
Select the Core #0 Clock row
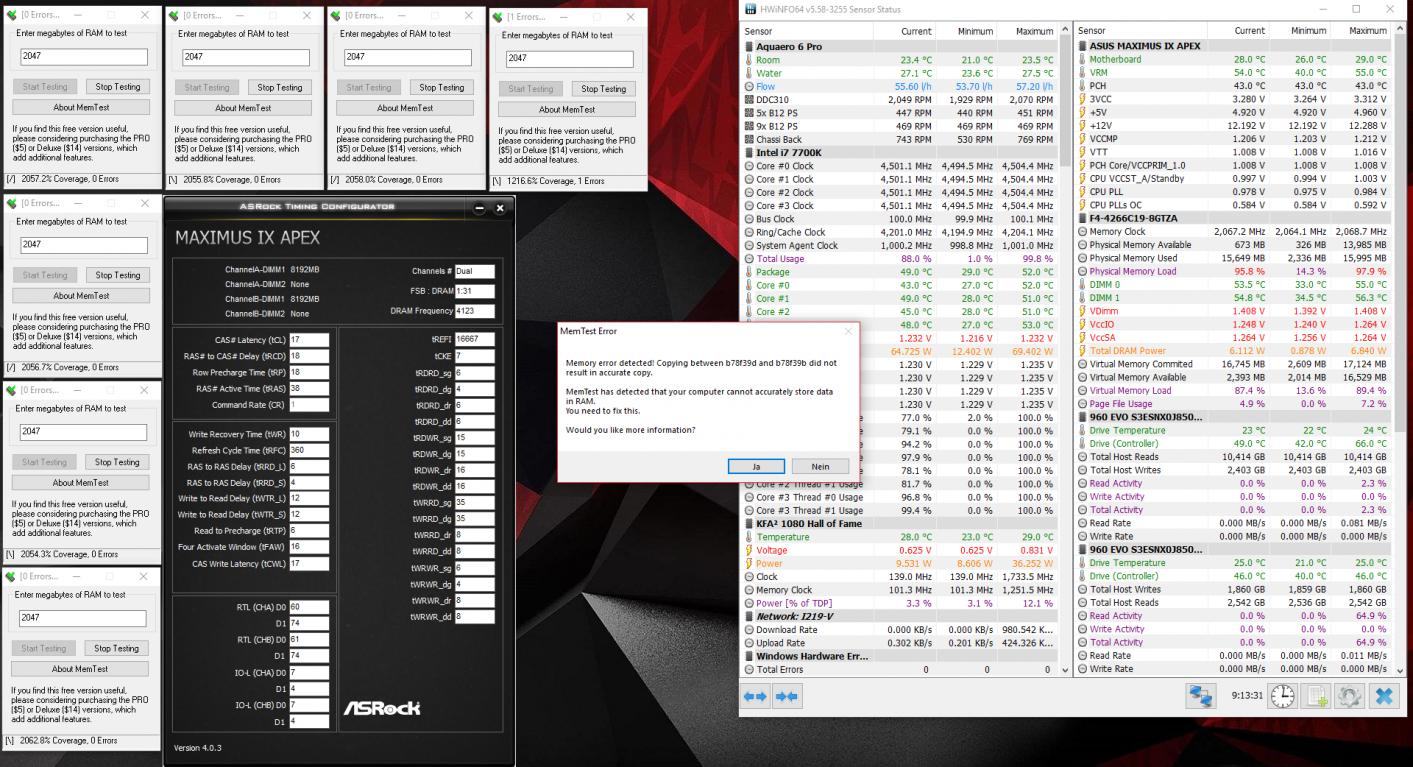coord(900,166)
